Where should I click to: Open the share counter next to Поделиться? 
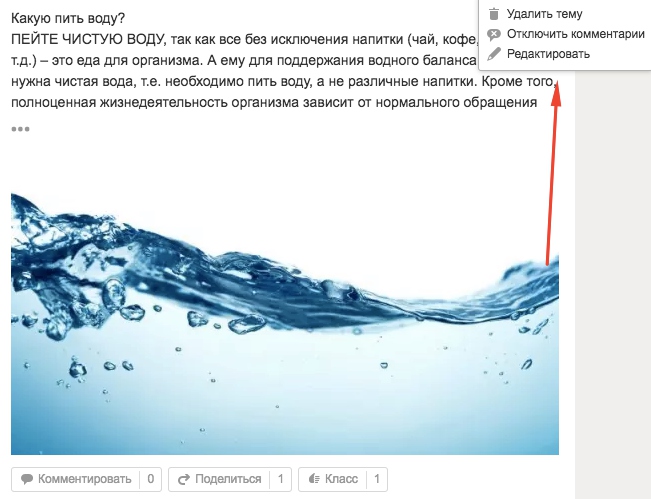point(281,479)
